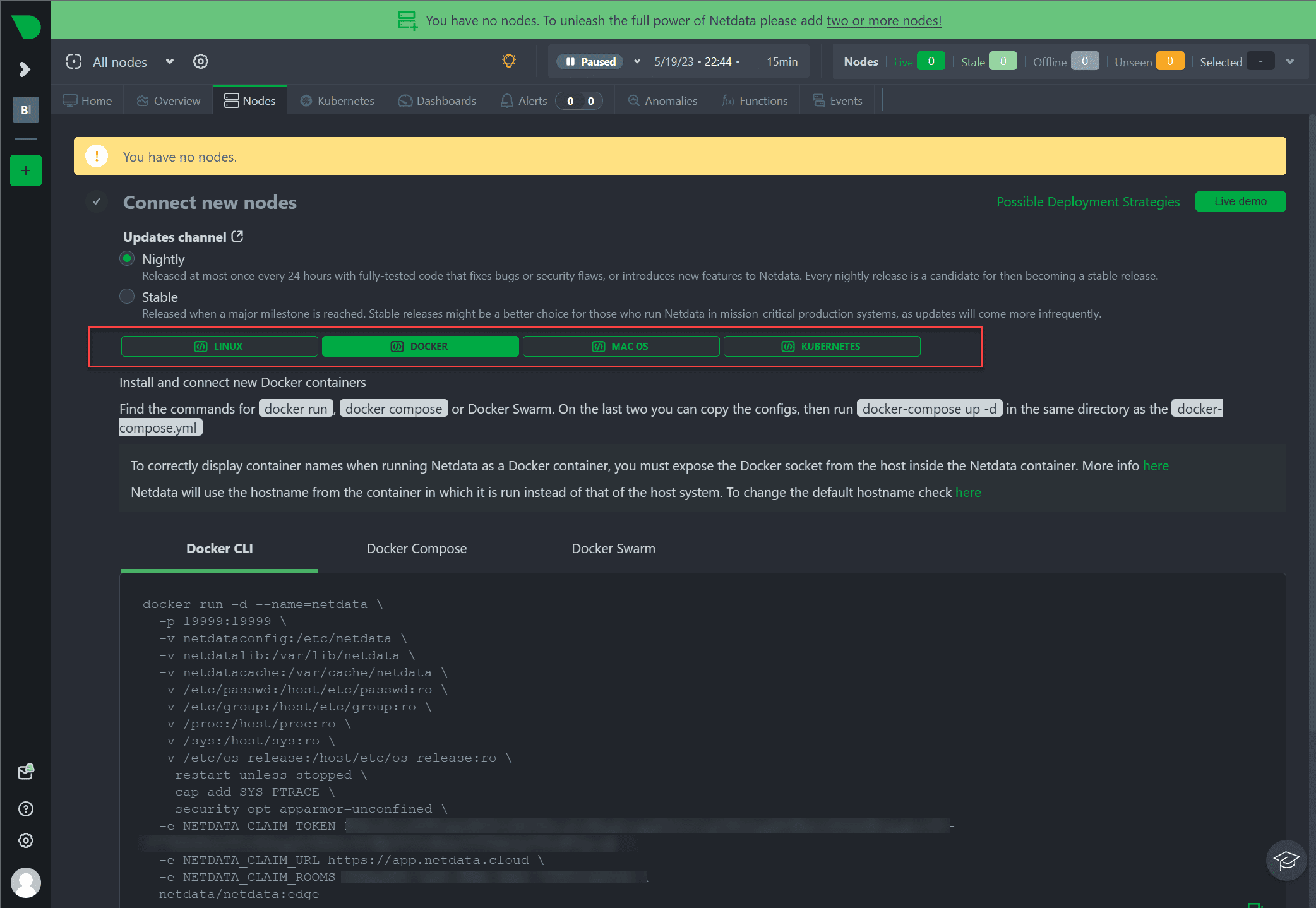The image size is (1316, 908).
Task: Click the Live demo button
Action: tap(1240, 201)
